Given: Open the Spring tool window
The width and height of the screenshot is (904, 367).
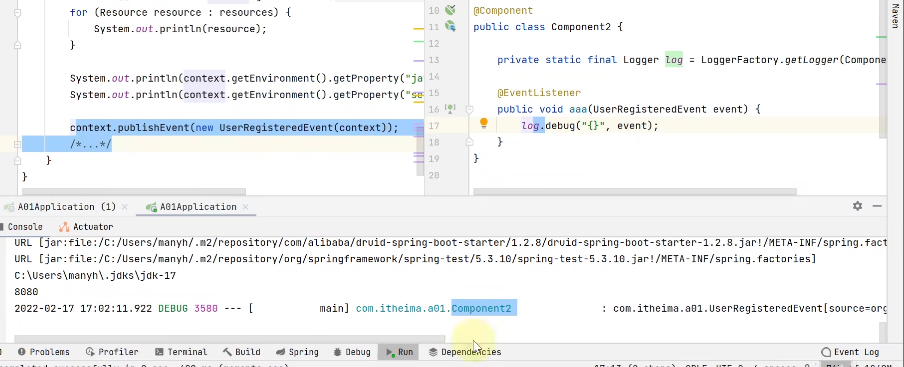Looking at the screenshot, I should 297,352.
